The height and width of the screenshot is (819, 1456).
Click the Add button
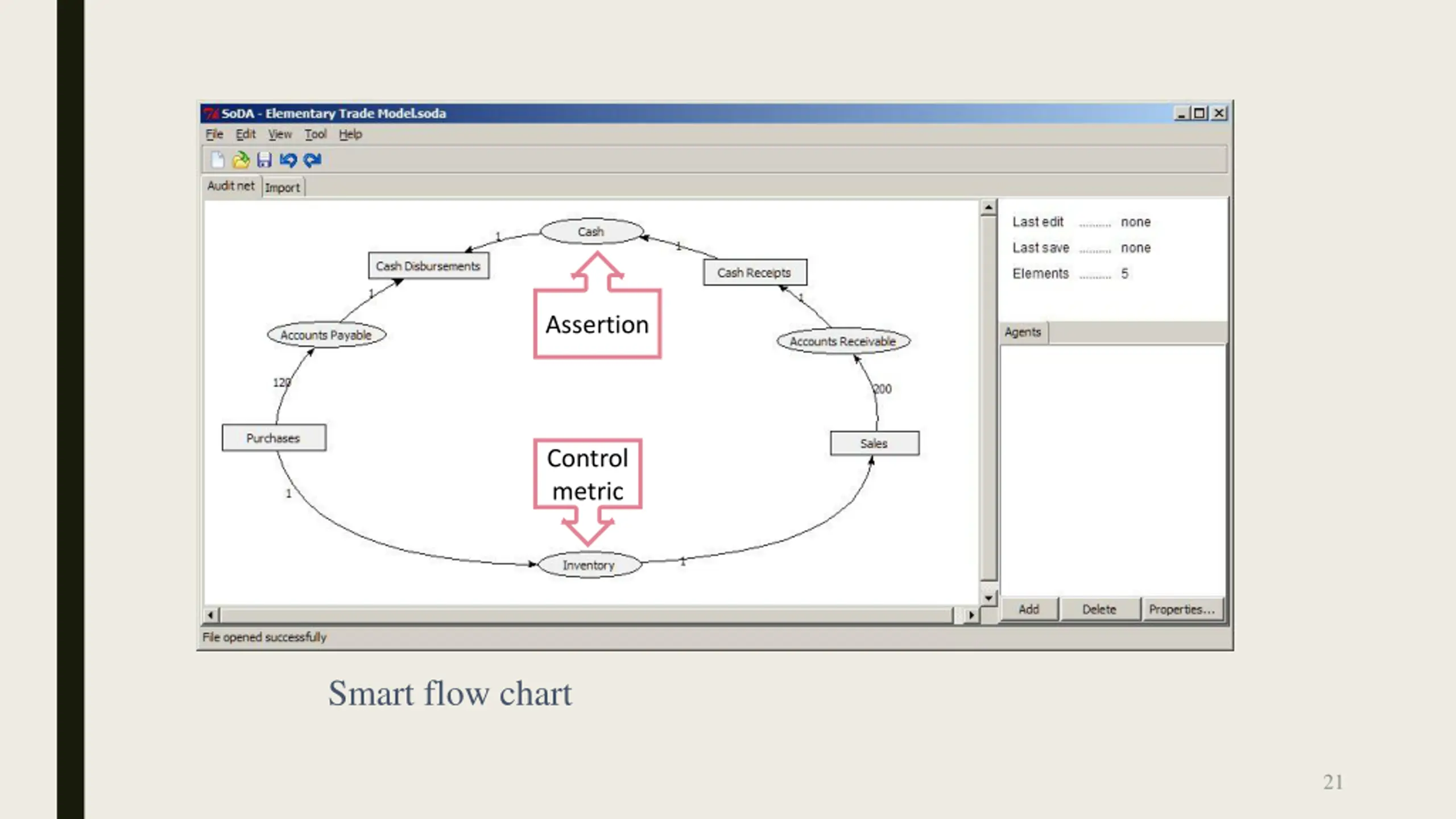pyautogui.click(x=1029, y=610)
